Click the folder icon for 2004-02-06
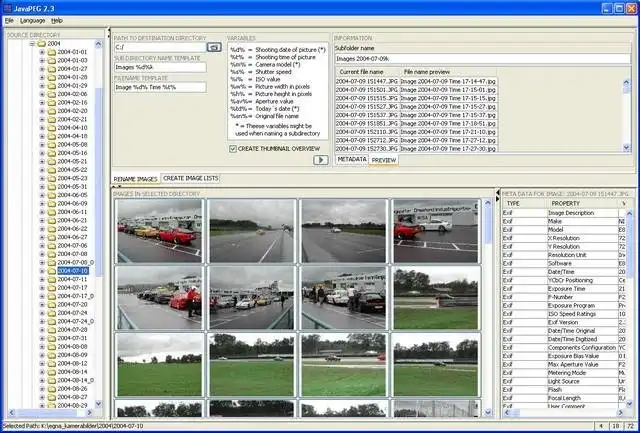 [x=51, y=94]
